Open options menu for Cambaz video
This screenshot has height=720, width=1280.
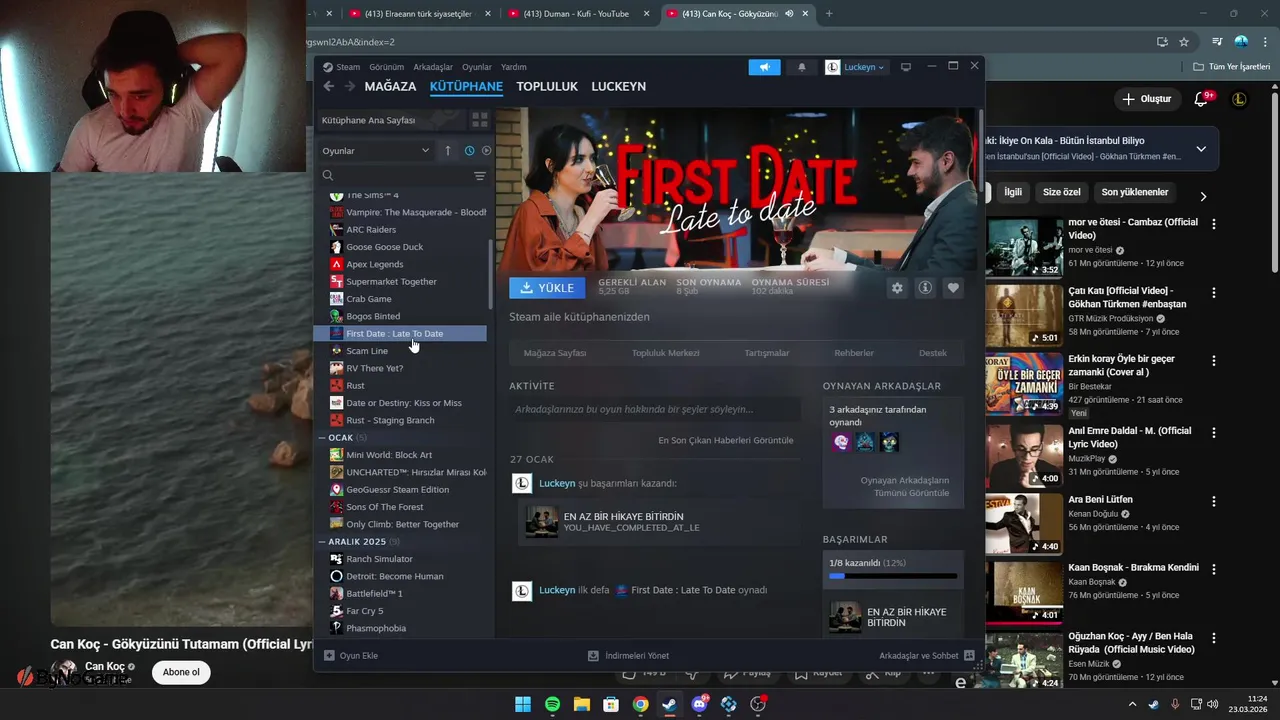[x=1214, y=224]
